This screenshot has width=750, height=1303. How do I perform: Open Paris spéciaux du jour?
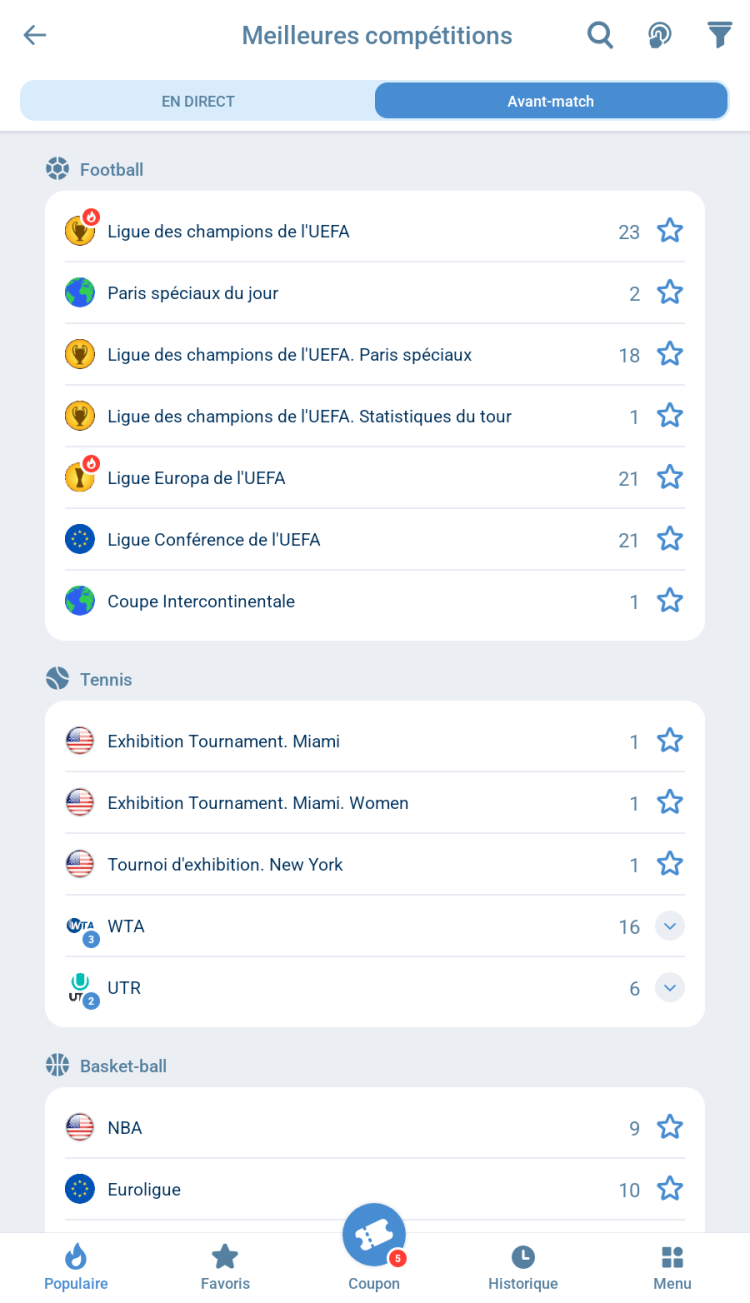(x=193, y=293)
